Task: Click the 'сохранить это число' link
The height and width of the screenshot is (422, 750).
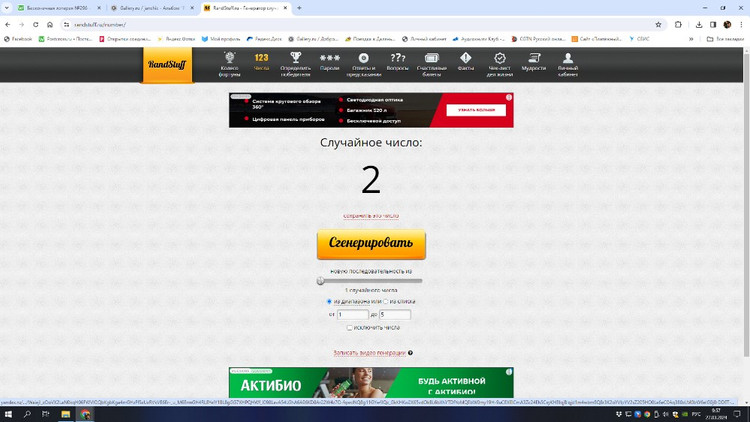Action: point(371,215)
